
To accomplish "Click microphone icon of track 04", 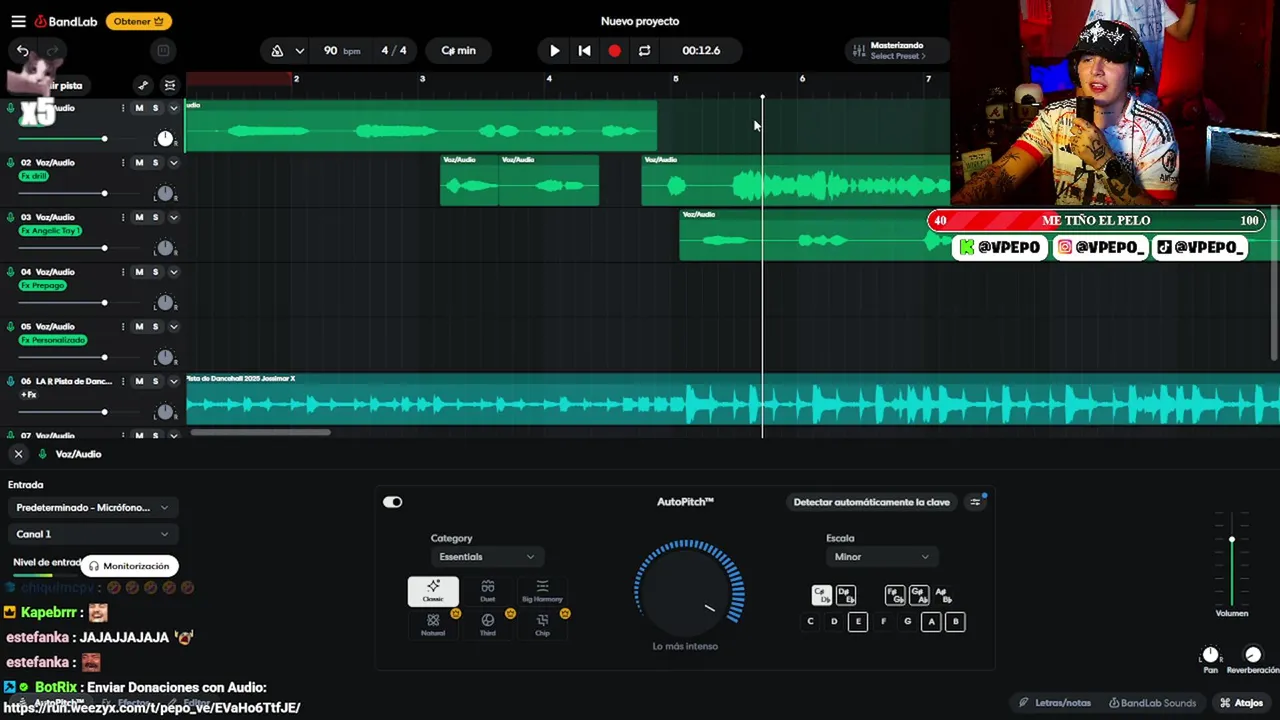I will [11, 271].
